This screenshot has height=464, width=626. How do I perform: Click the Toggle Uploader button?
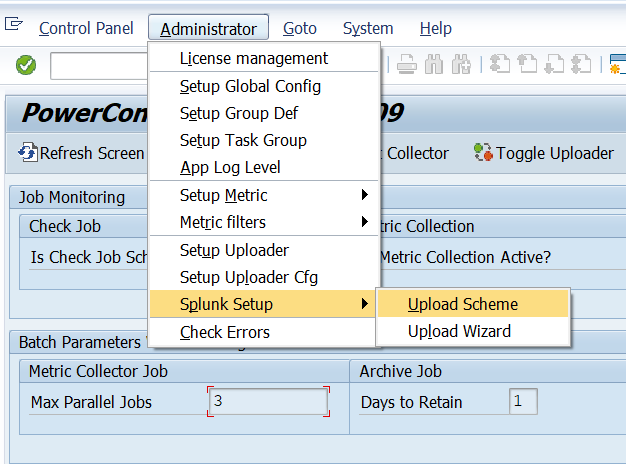(544, 153)
